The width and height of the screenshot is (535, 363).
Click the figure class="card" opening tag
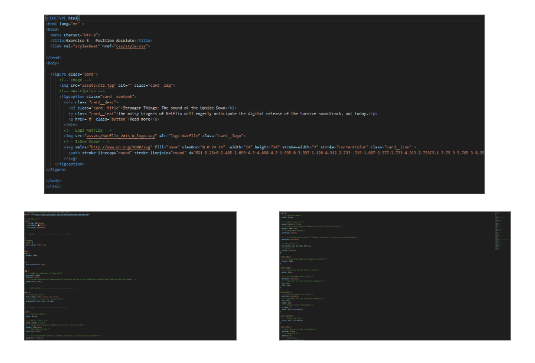pyautogui.click(x=74, y=74)
